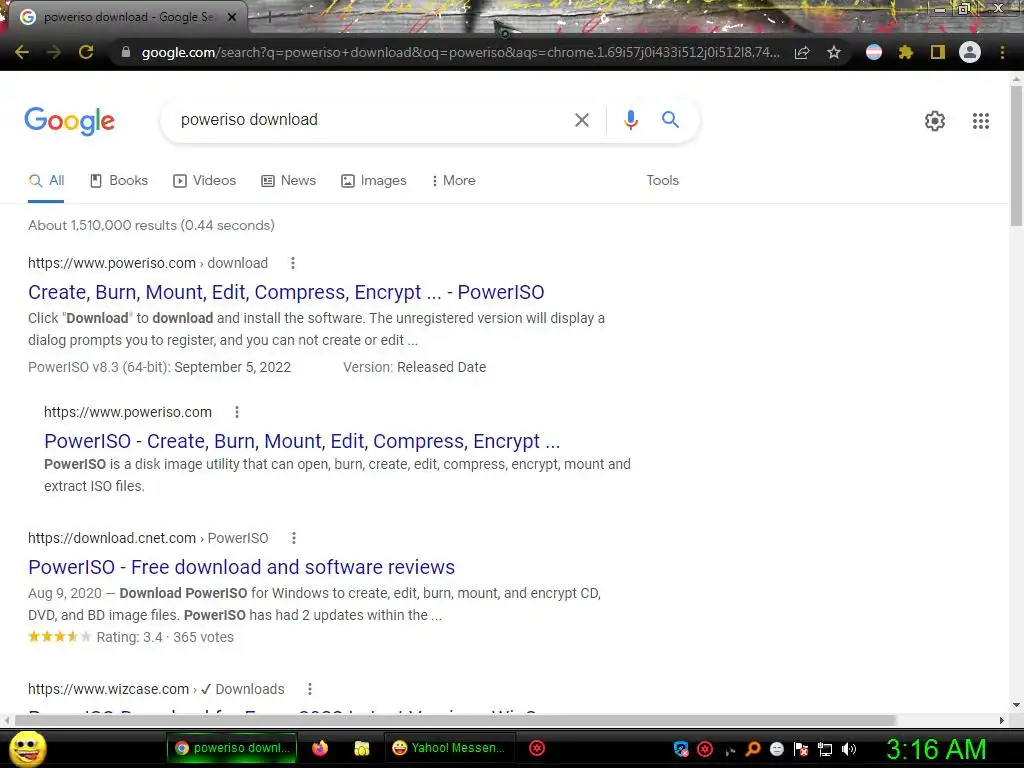Share this page from the address bar
This screenshot has height=768, width=1024.
pos(802,53)
